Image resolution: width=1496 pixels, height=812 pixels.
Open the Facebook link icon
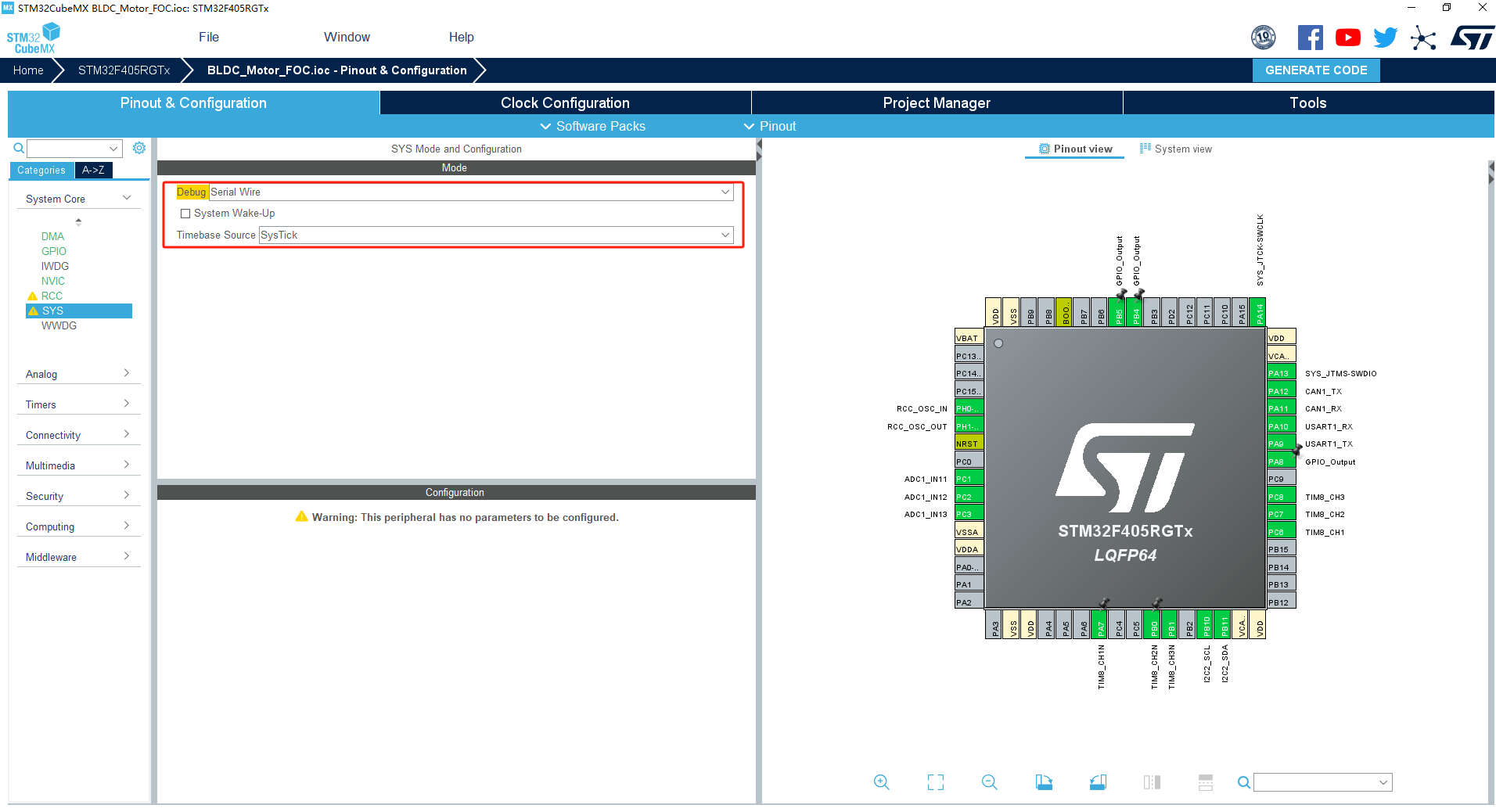pyautogui.click(x=1310, y=38)
